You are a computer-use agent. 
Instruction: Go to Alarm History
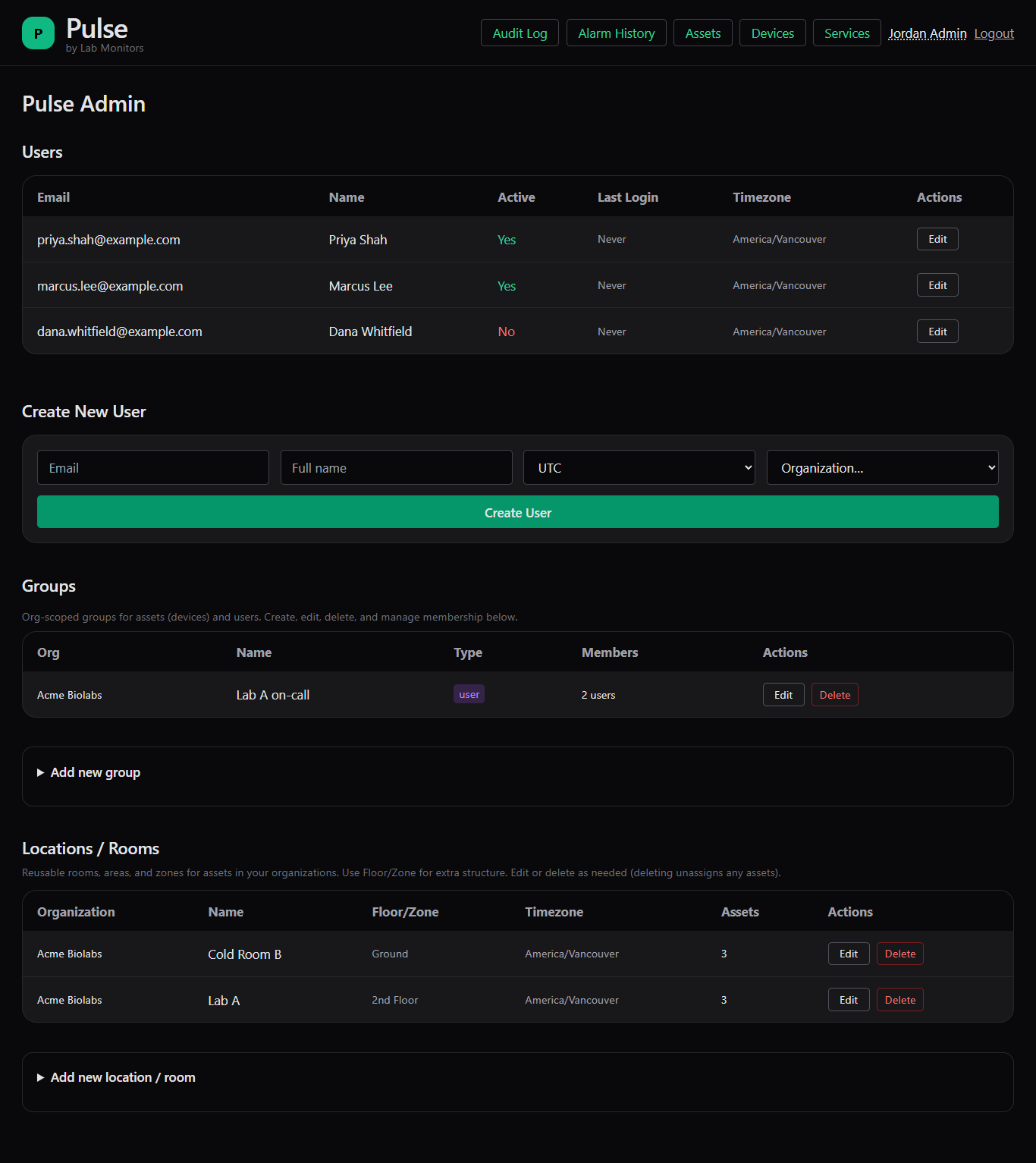click(616, 33)
